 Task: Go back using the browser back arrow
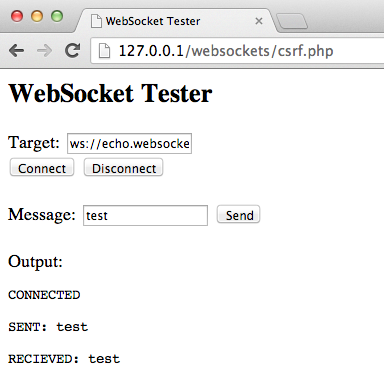[x=17, y=51]
